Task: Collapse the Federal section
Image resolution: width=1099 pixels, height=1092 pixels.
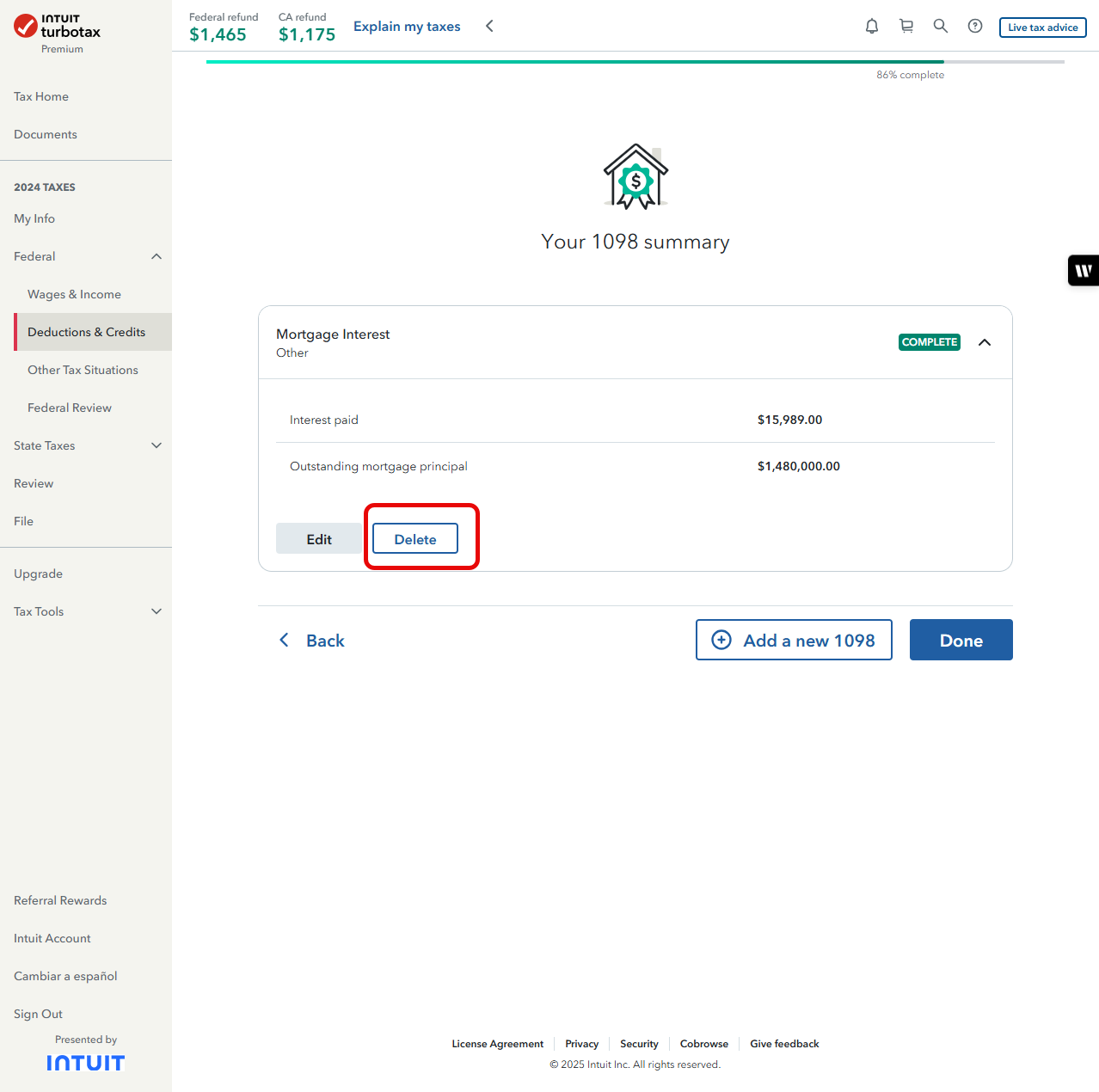Action: (157, 256)
